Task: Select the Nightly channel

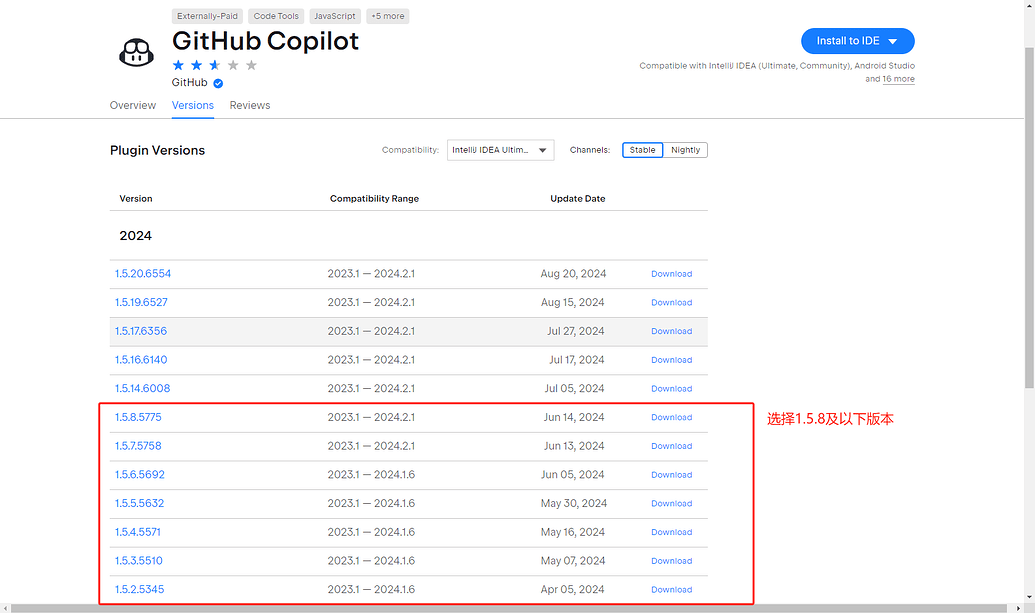Action: (x=685, y=150)
